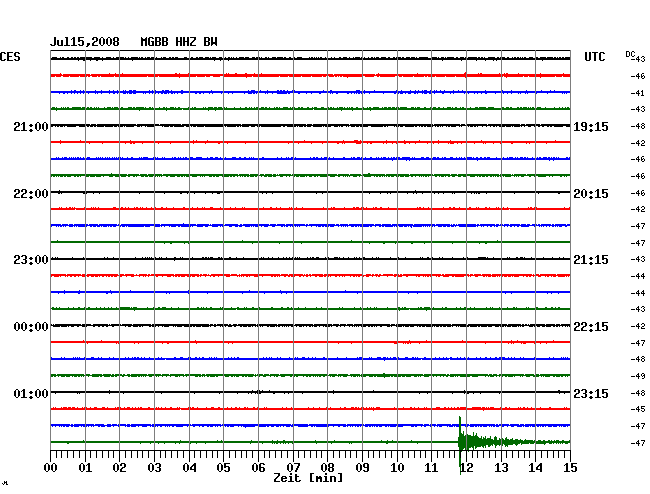Click minute tick label 00 on axis
This screenshot has height=494, width=650.
51,467
